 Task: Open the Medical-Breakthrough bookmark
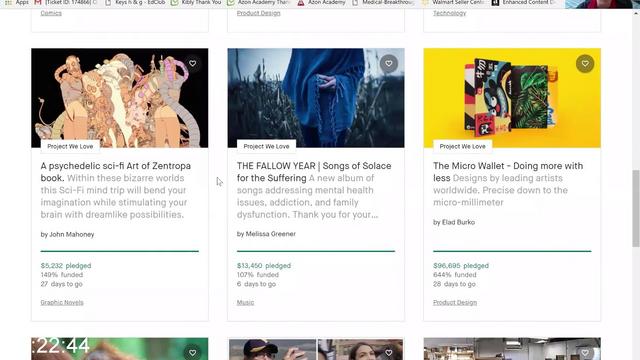pos(383,3)
